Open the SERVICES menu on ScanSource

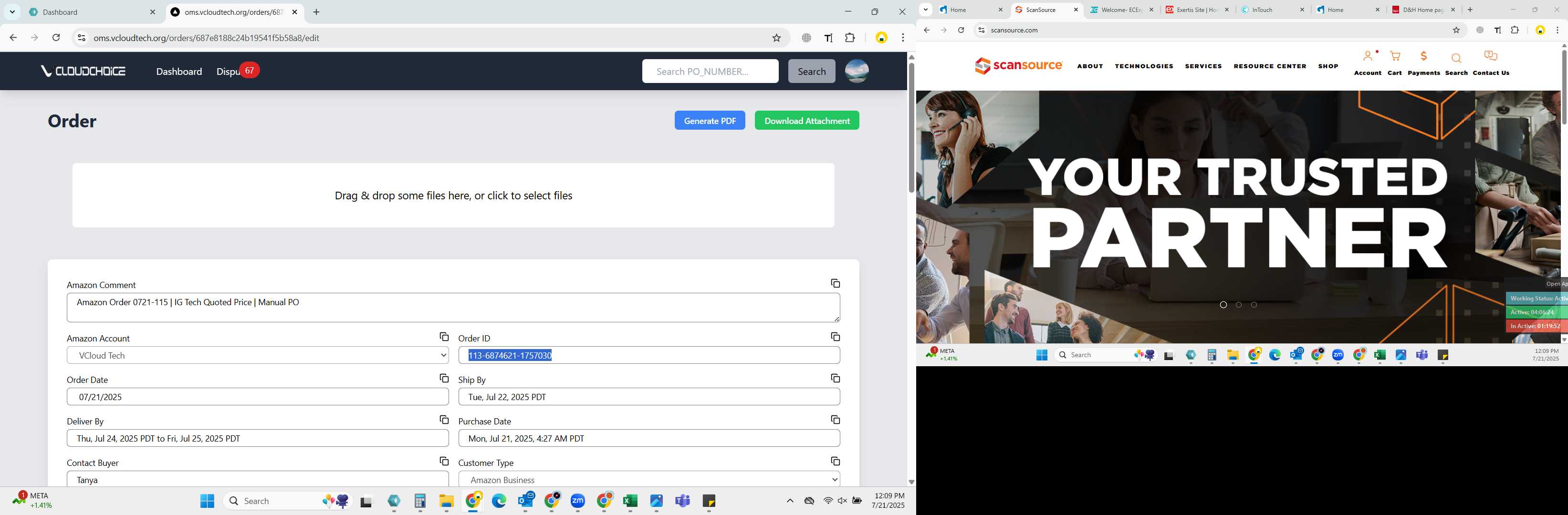click(x=1203, y=66)
